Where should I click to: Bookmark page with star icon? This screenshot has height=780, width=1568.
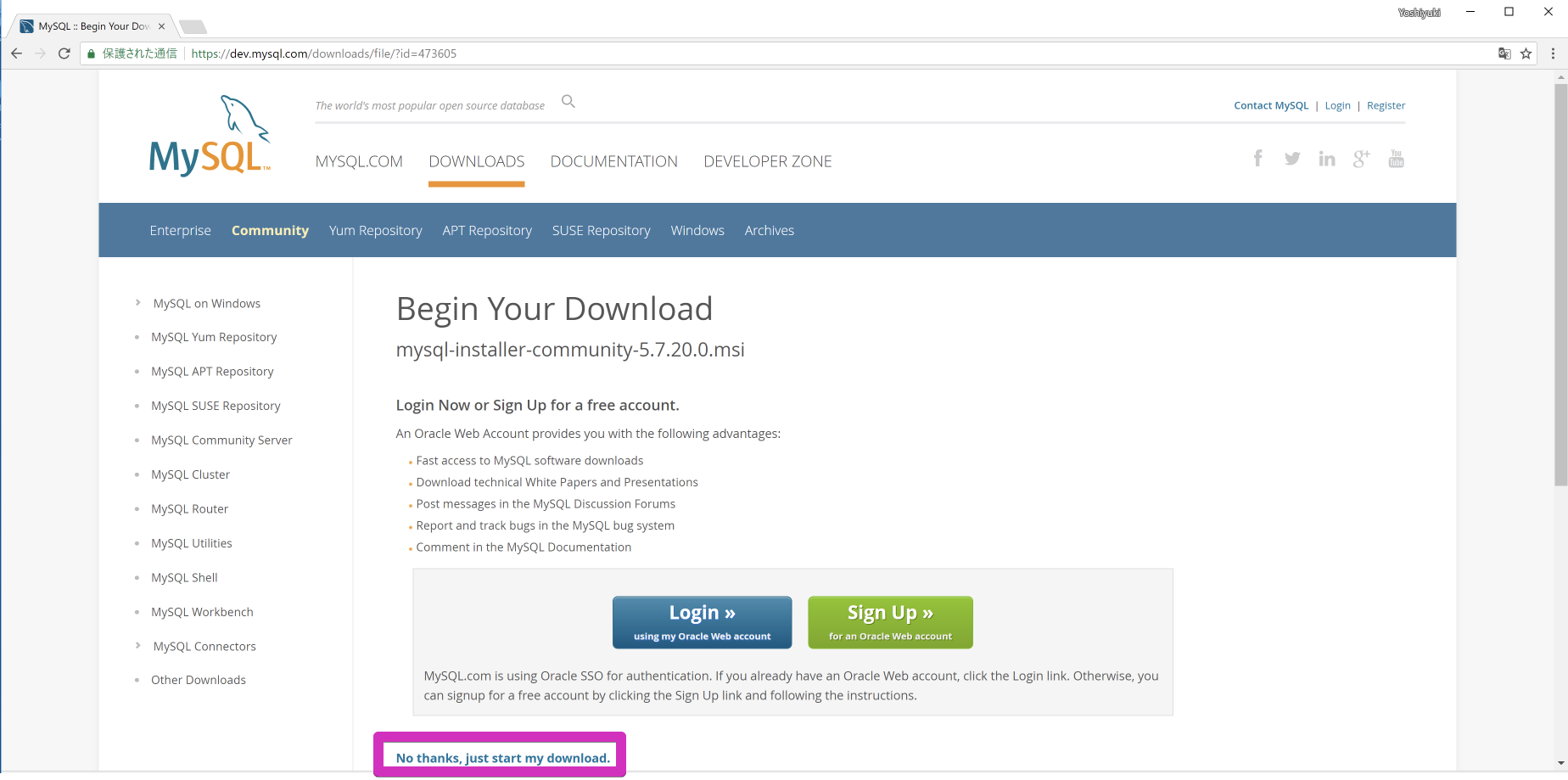(1526, 53)
